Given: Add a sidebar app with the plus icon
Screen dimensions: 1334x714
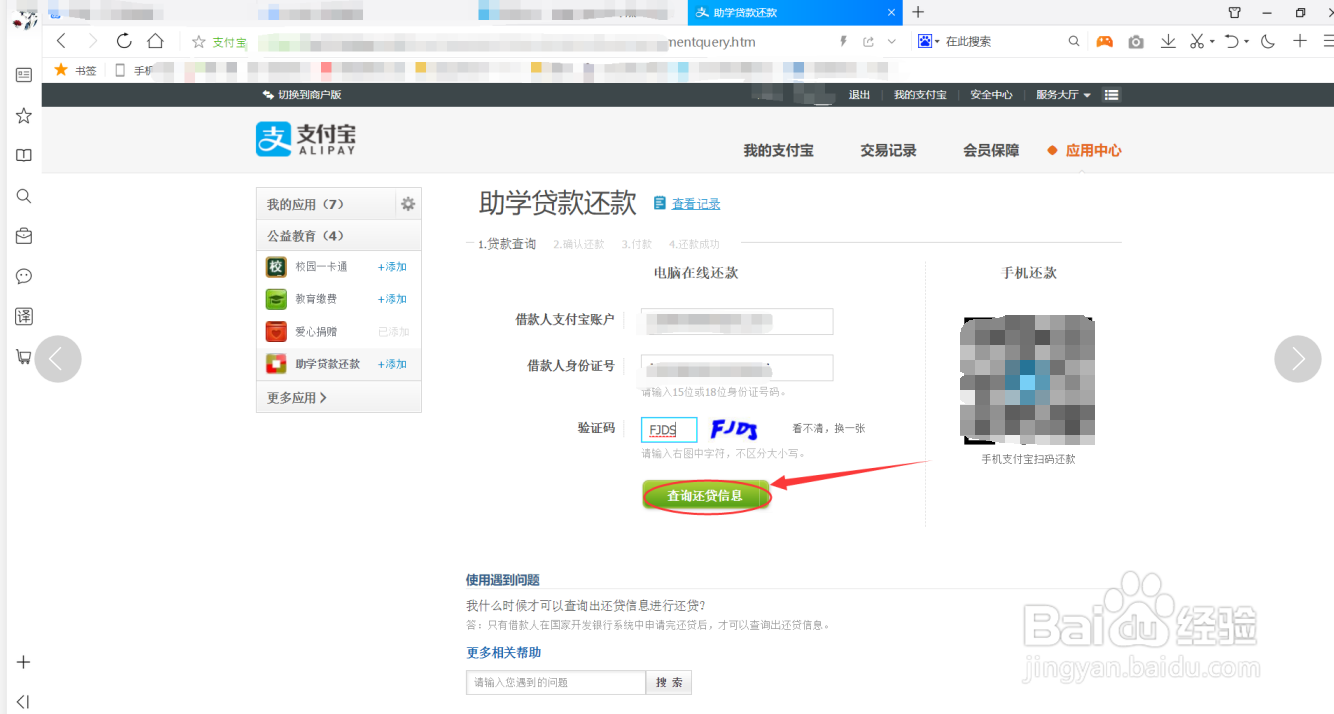Looking at the screenshot, I should [24, 662].
